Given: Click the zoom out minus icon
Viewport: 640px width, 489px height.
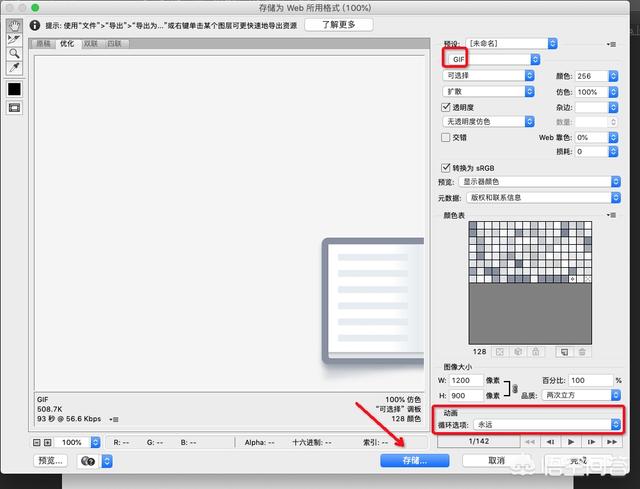Looking at the screenshot, I should point(37,442).
